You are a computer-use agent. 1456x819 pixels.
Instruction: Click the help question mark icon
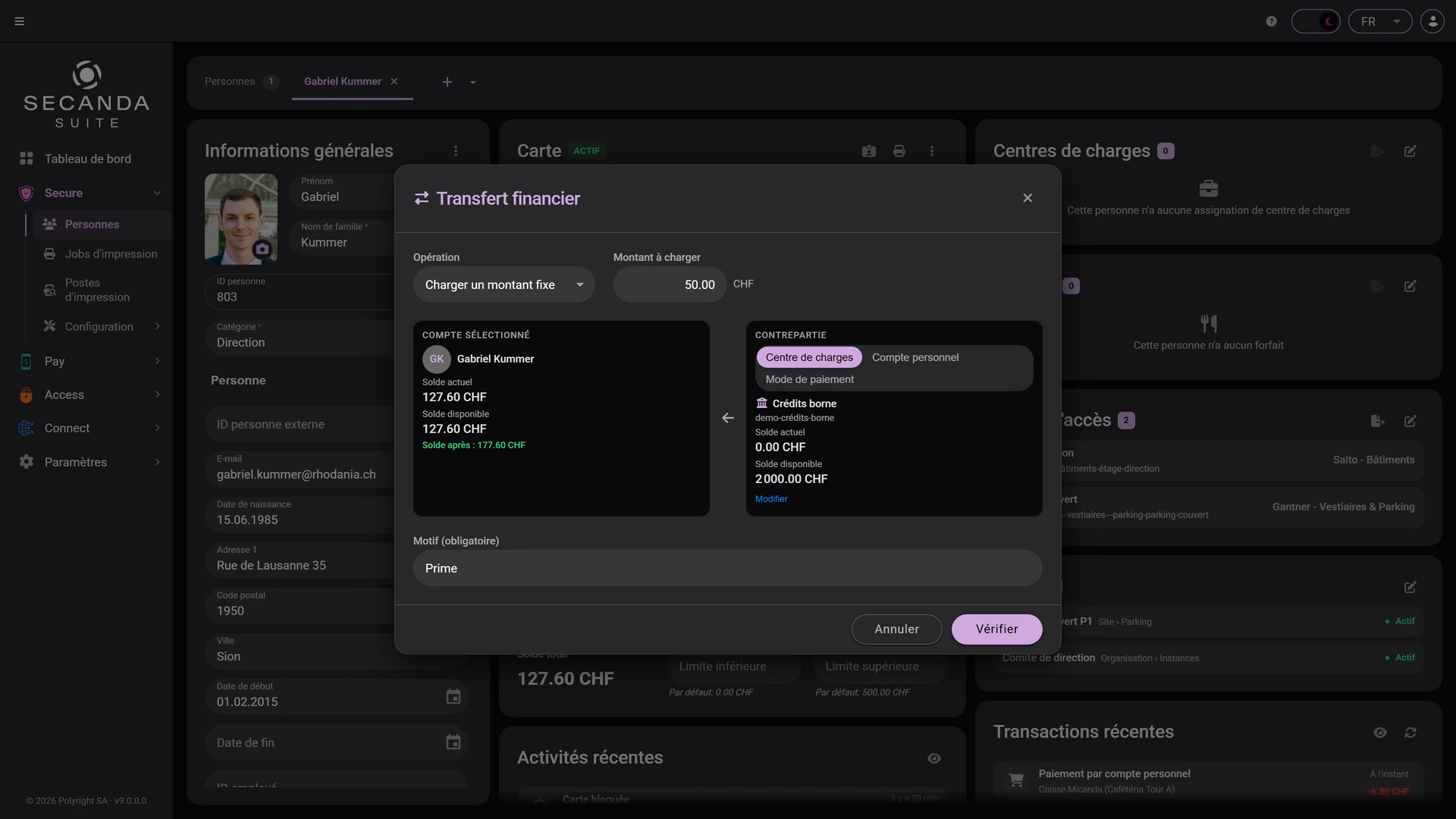(x=1272, y=21)
